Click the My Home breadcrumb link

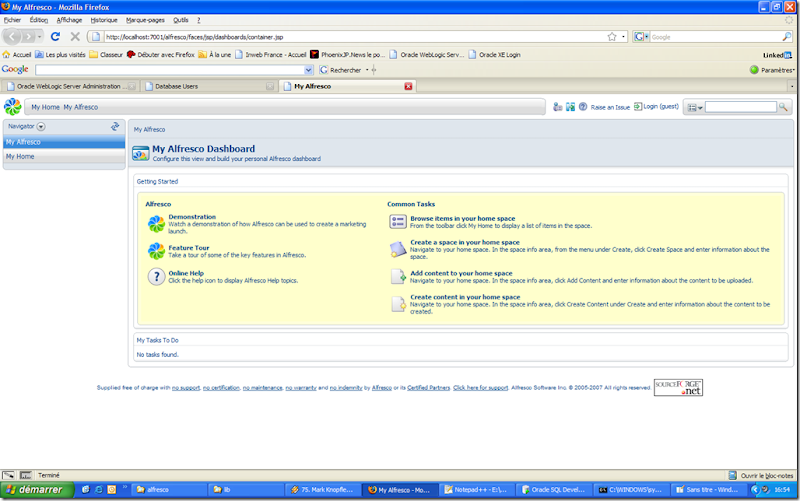(x=45, y=107)
